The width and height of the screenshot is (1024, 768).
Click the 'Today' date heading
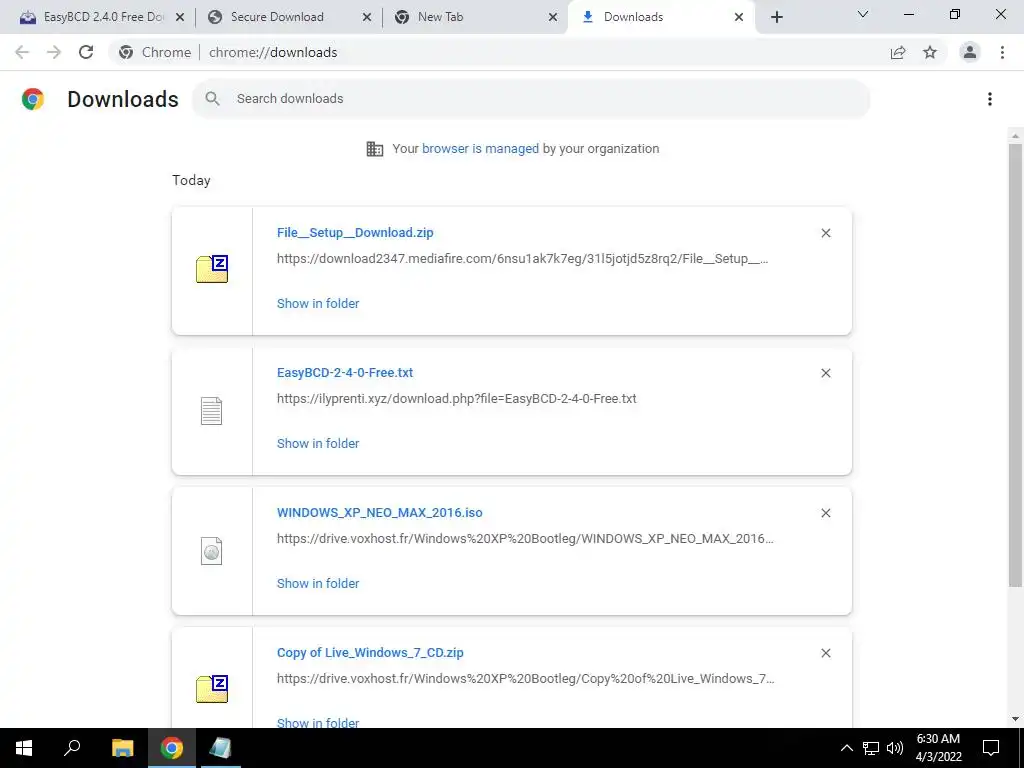click(x=191, y=180)
